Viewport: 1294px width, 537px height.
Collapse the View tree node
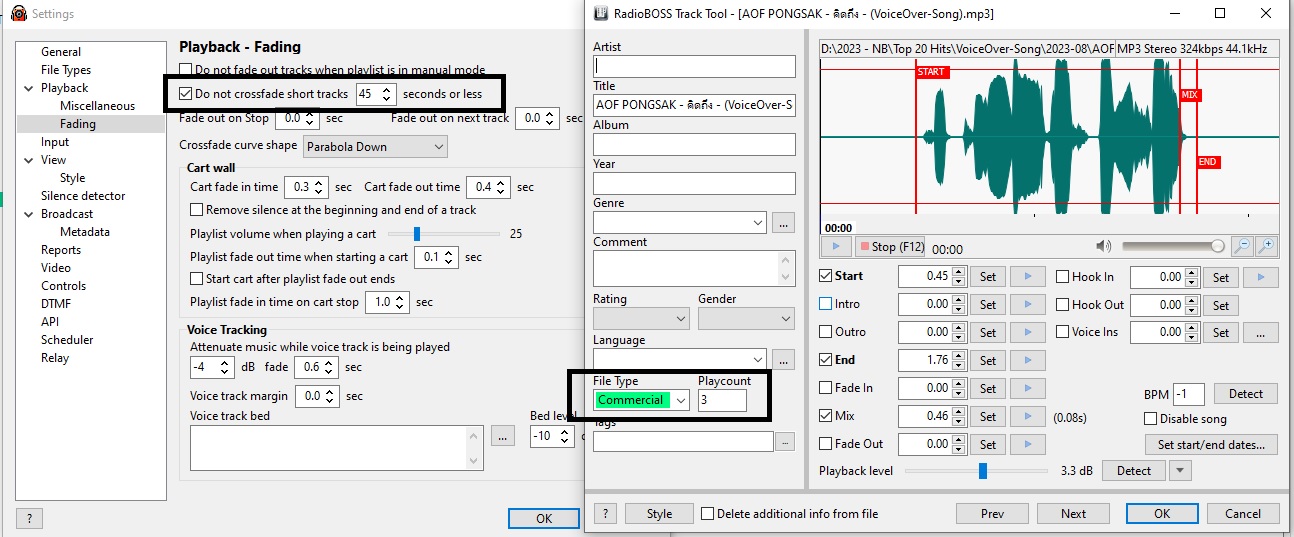tap(30, 160)
